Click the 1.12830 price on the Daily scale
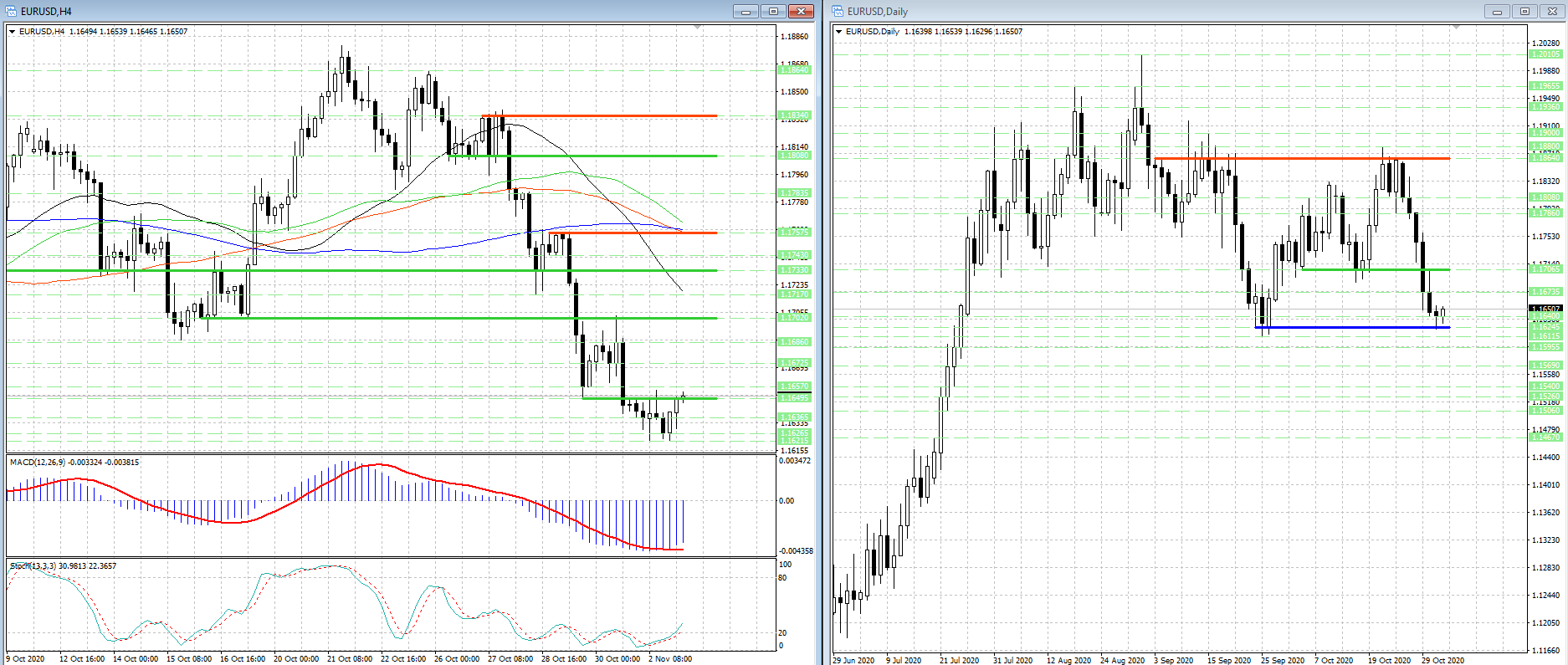The image size is (1568, 665). (x=1545, y=568)
